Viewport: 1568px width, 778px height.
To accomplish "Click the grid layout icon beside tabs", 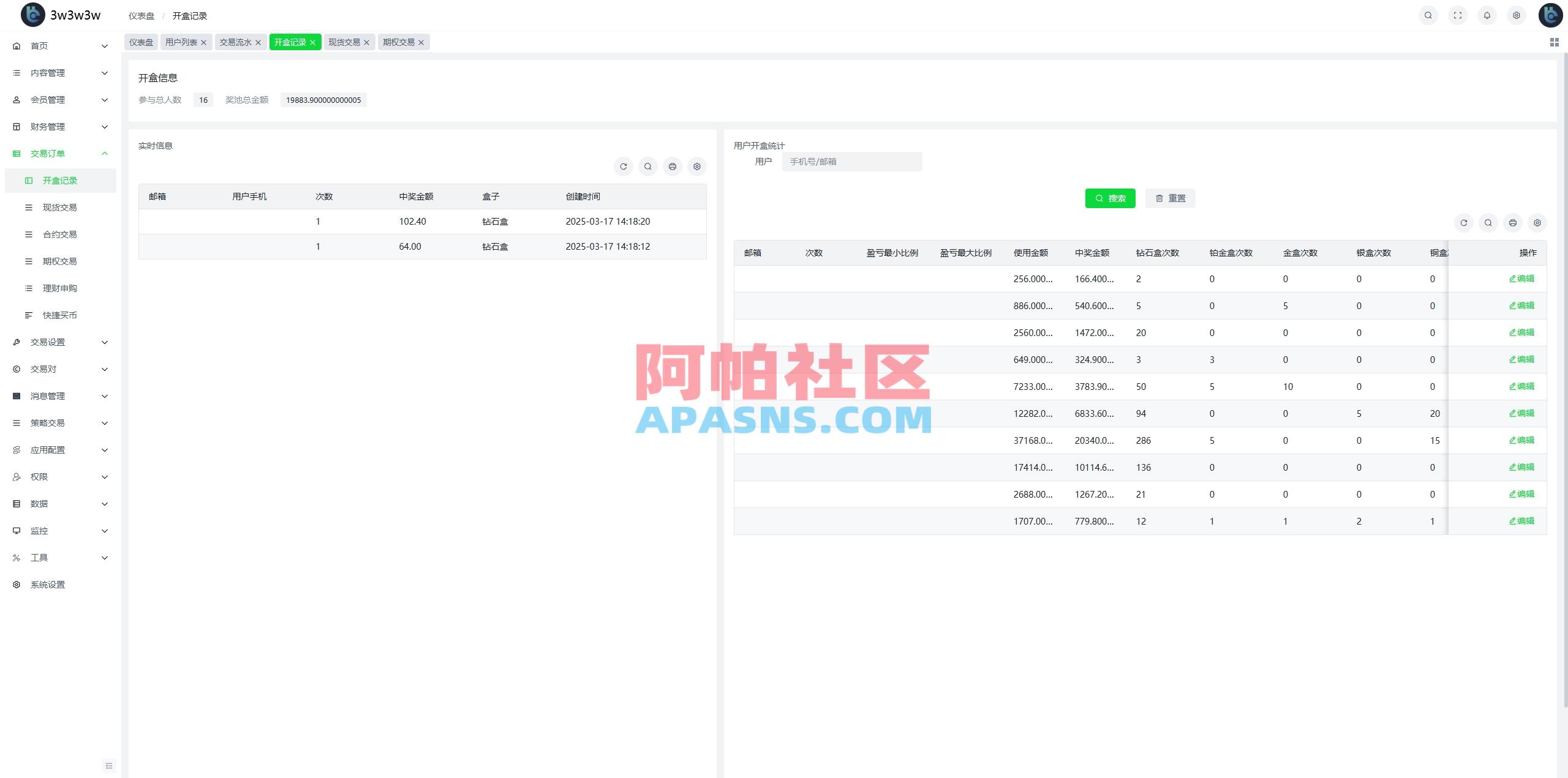I will 1554,42.
